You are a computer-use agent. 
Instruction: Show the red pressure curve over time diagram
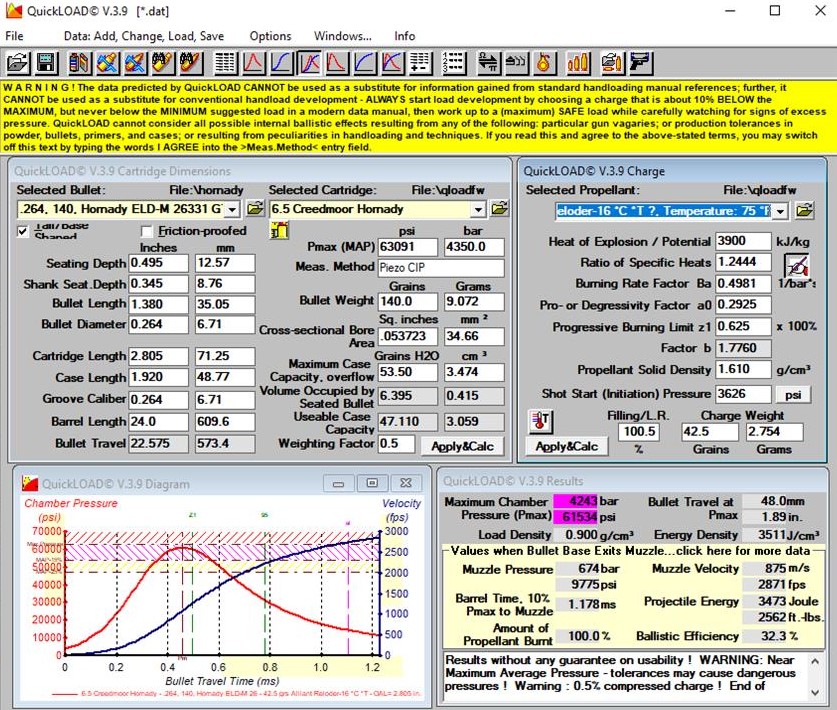[254, 63]
